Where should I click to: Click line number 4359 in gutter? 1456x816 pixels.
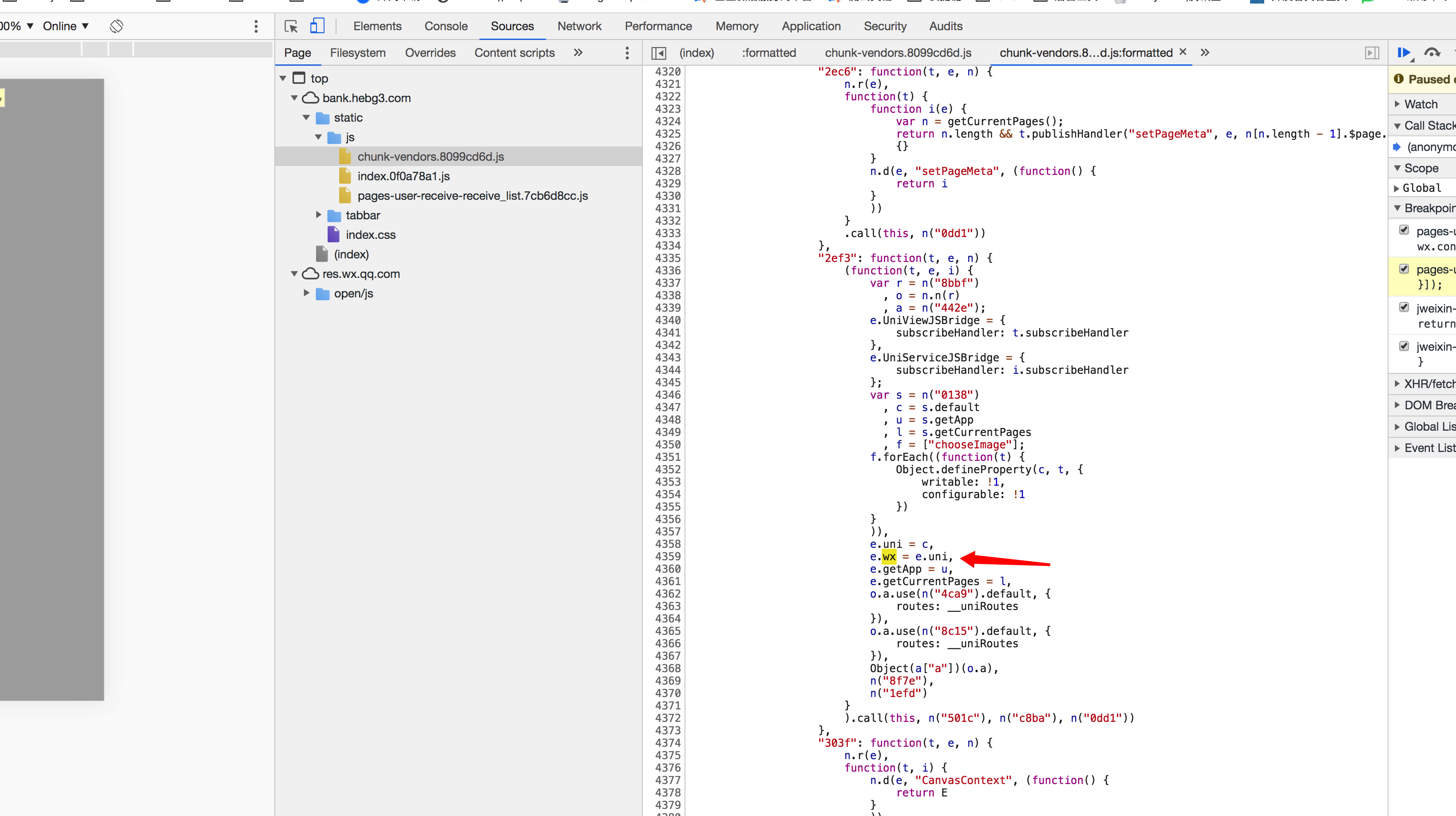(x=668, y=557)
